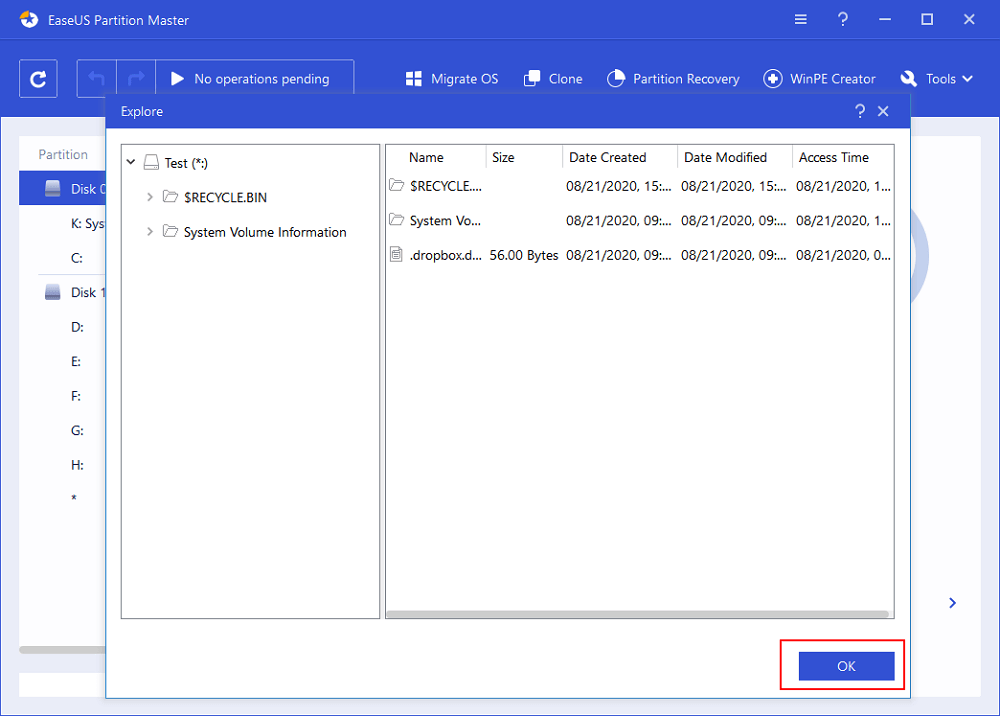1000x716 pixels.
Task: Click the right chevron arrow on main window
Action: coord(952,603)
